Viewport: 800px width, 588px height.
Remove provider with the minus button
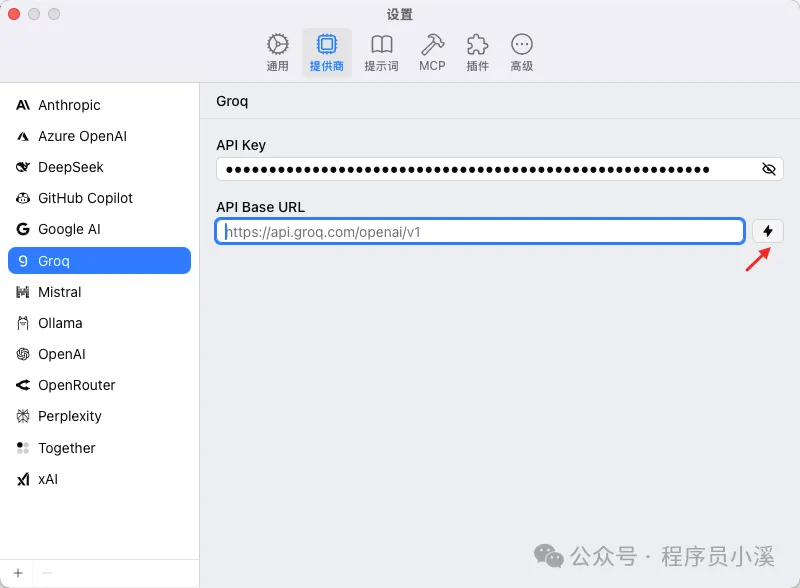coord(47,573)
